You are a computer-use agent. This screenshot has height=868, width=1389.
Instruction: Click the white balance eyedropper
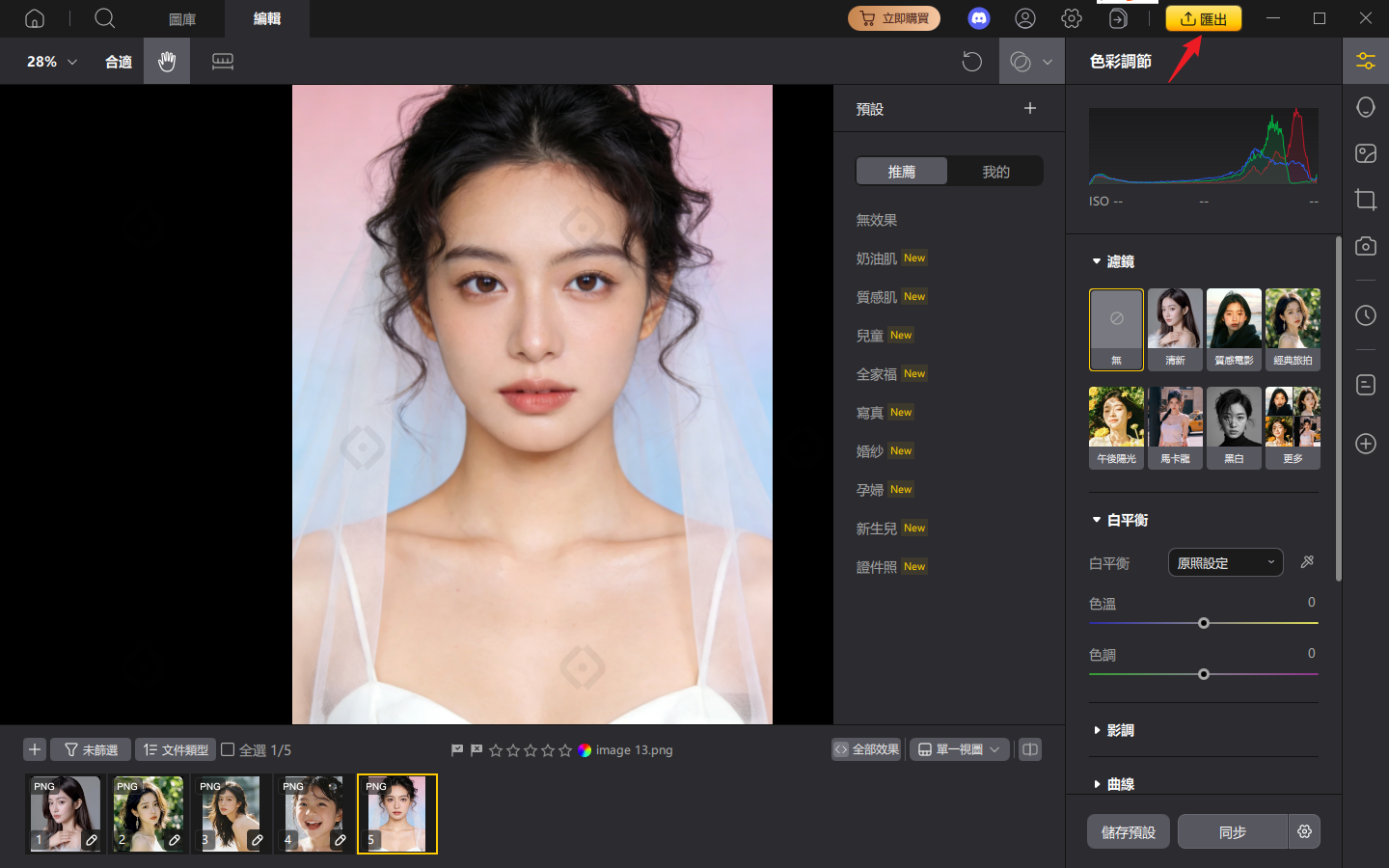[x=1307, y=562]
